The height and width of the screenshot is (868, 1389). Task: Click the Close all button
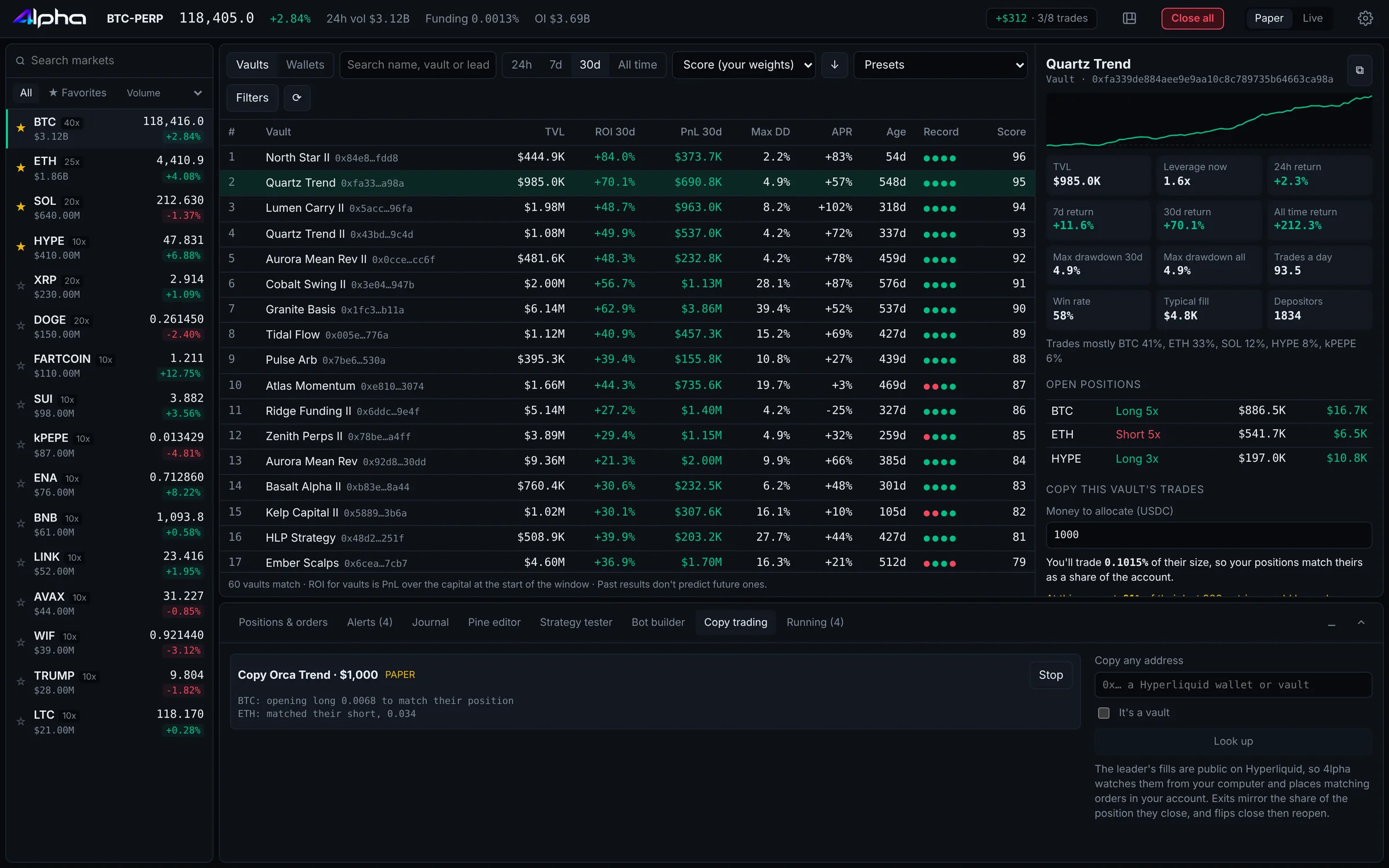coord(1192,19)
